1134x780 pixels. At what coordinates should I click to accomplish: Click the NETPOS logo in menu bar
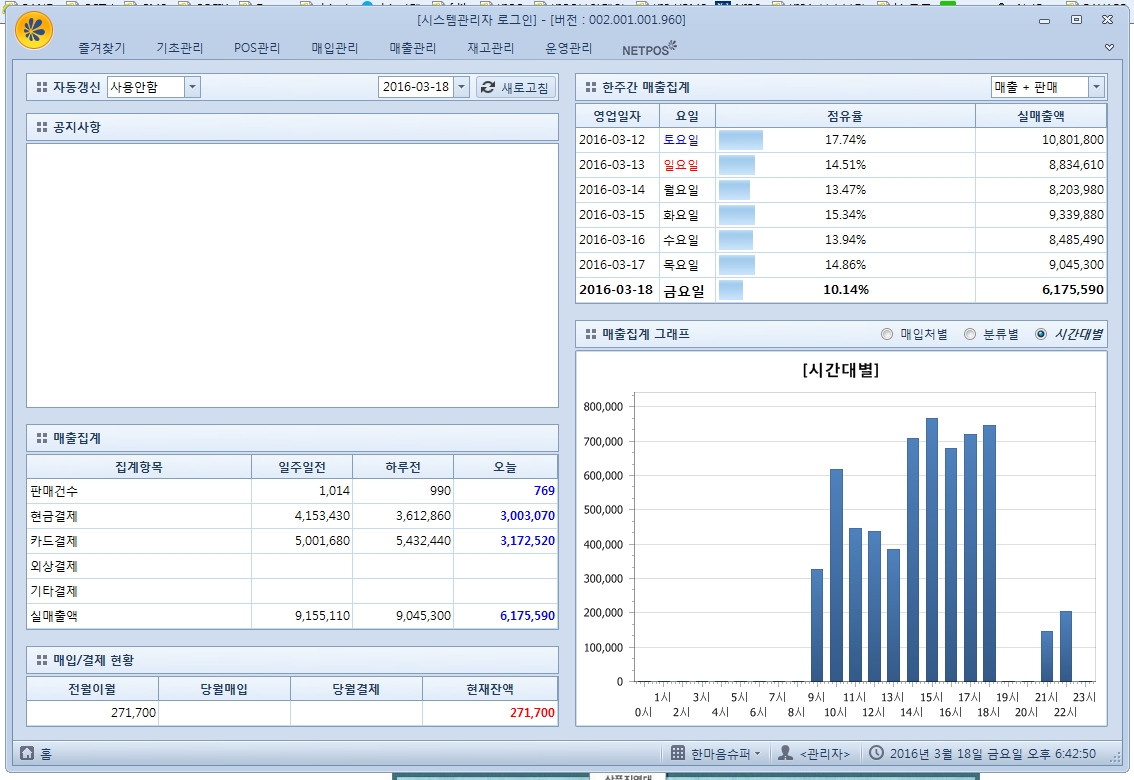649,48
